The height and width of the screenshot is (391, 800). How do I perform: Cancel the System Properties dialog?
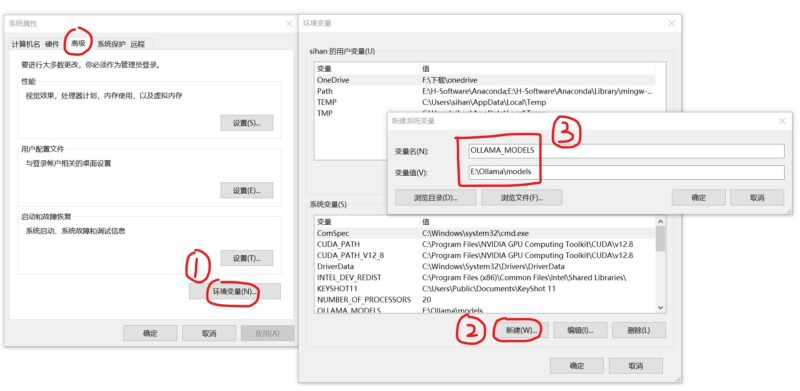[209, 333]
